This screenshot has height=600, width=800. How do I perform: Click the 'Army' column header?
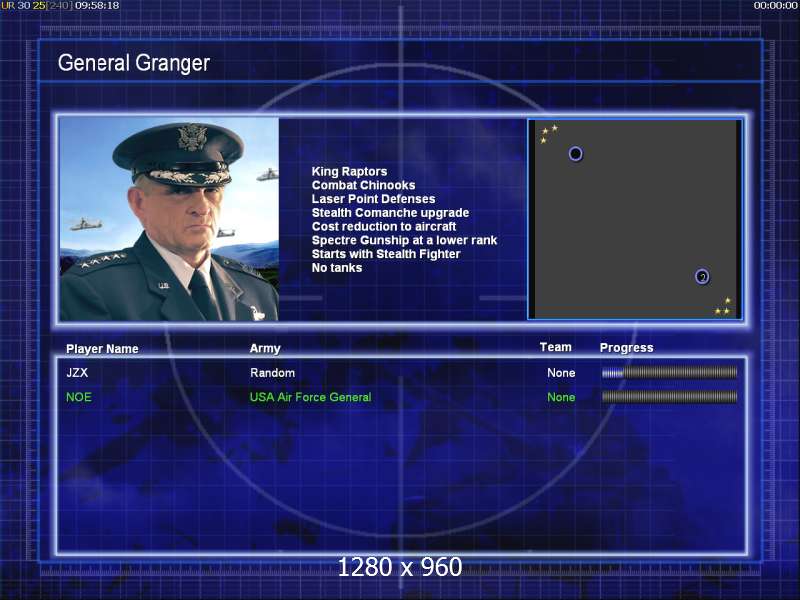coord(265,348)
